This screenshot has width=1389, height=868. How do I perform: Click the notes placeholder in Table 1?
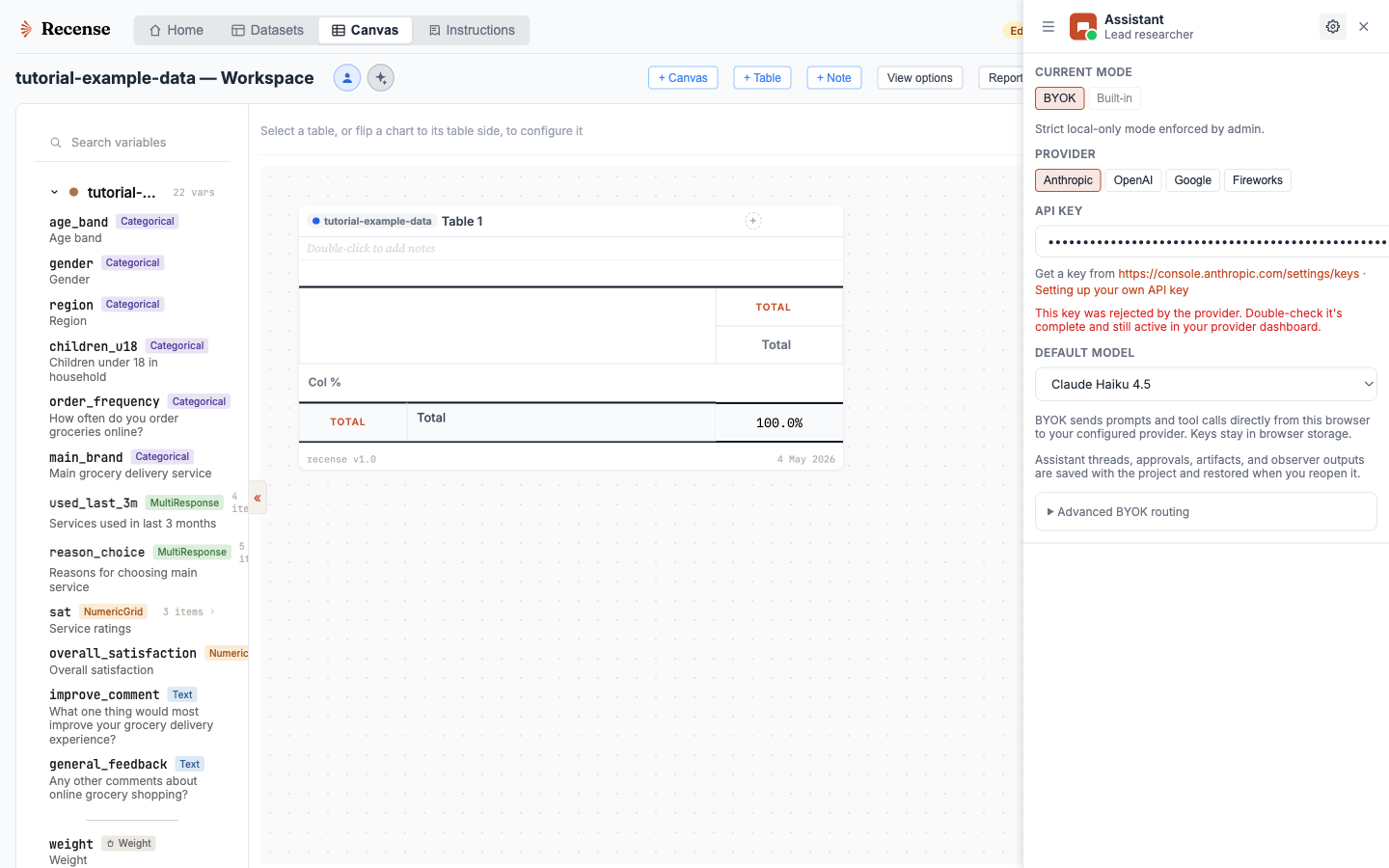point(371,249)
